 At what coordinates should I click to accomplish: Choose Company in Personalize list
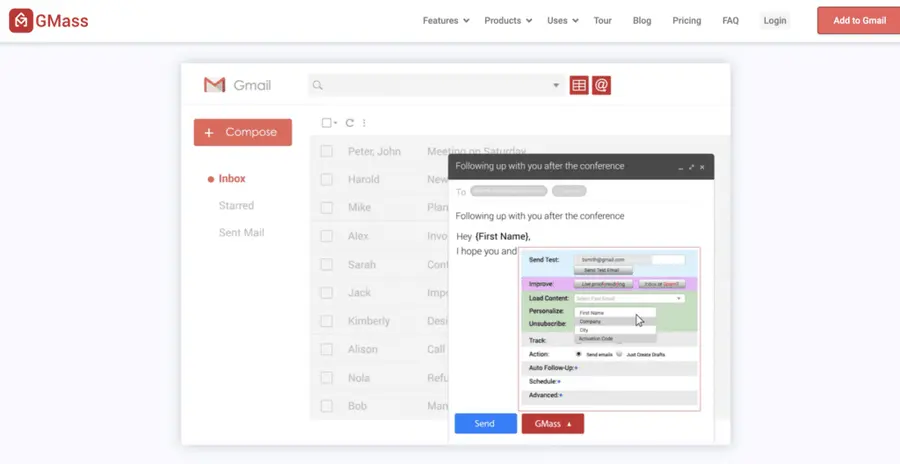point(615,322)
